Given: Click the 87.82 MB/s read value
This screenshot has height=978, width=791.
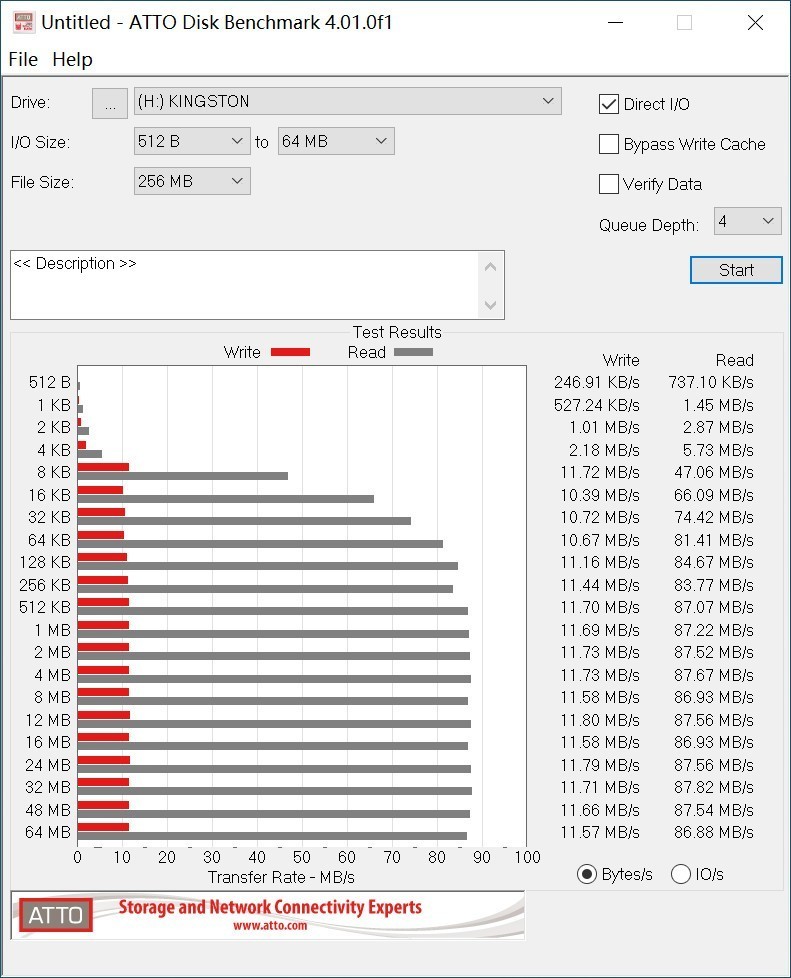Looking at the screenshot, I should tap(714, 787).
